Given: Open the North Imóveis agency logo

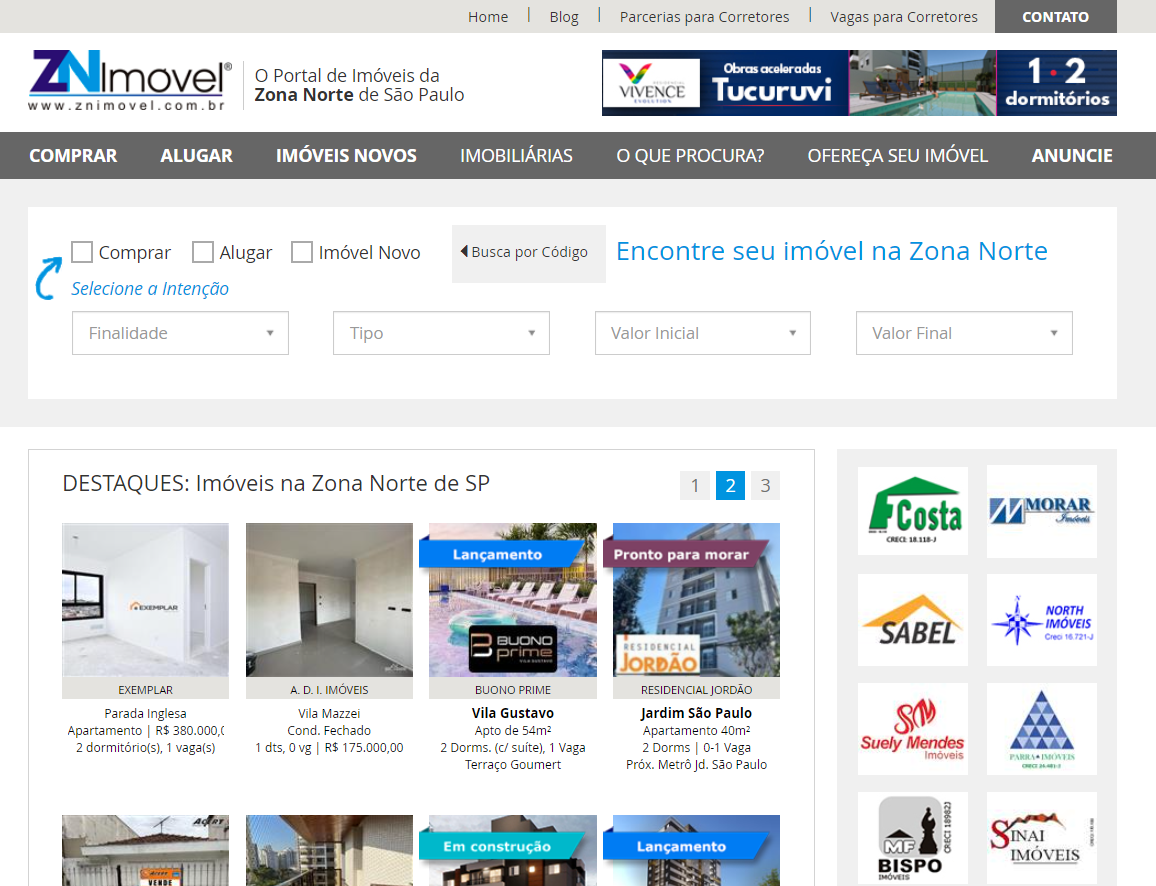Looking at the screenshot, I should point(1042,620).
